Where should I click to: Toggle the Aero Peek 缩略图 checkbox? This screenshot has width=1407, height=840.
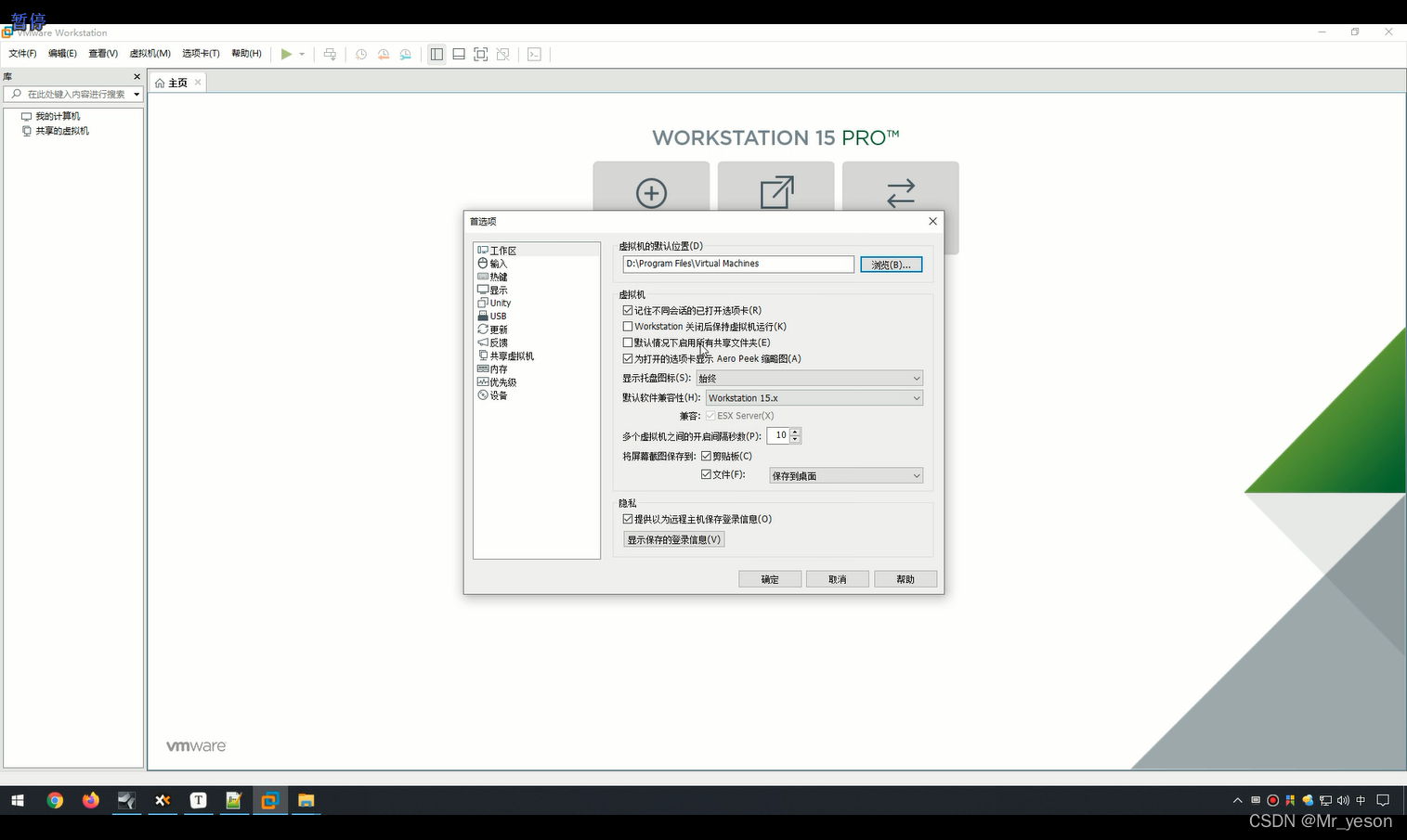pyautogui.click(x=628, y=358)
